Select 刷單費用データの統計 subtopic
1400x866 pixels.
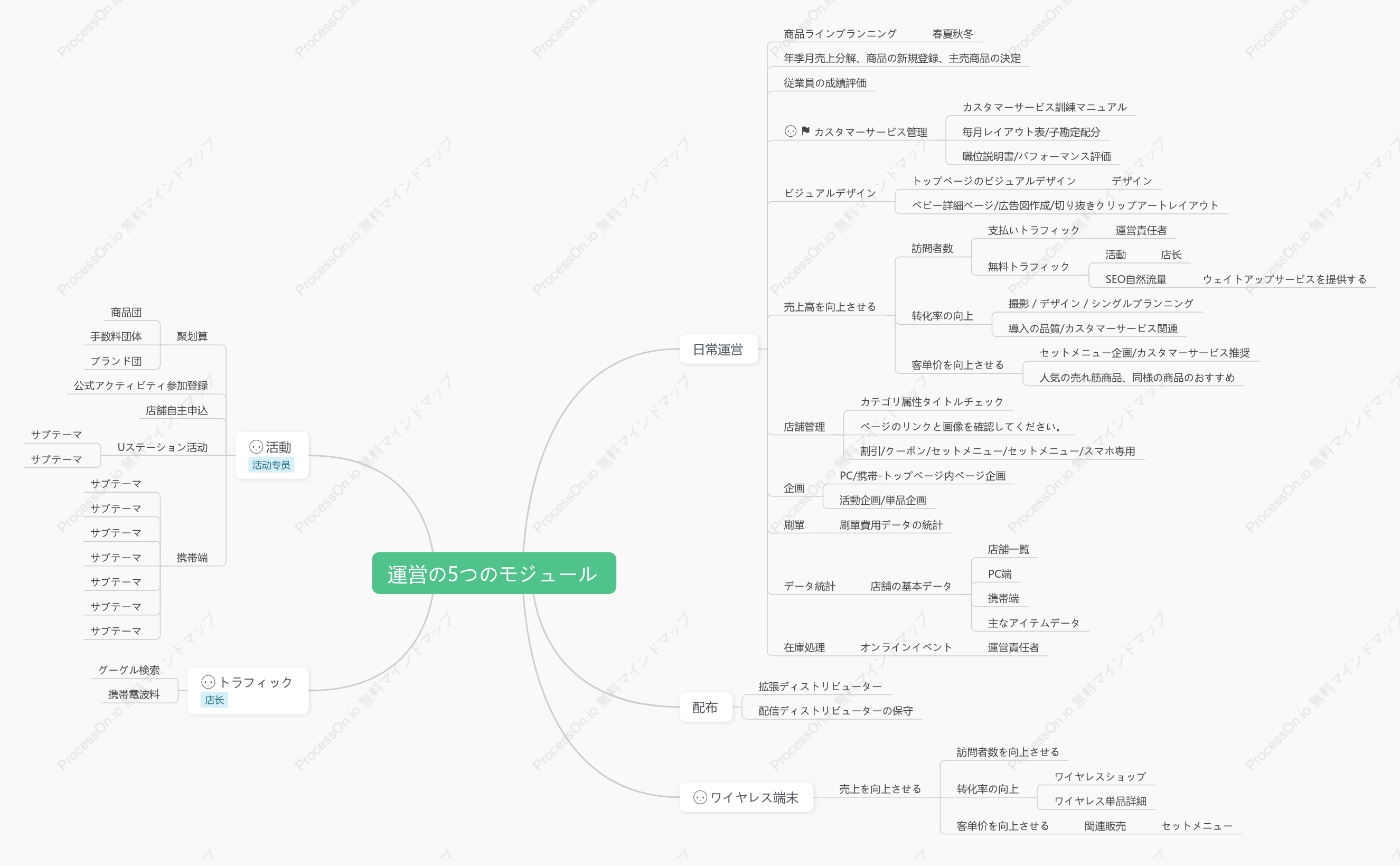(x=891, y=525)
